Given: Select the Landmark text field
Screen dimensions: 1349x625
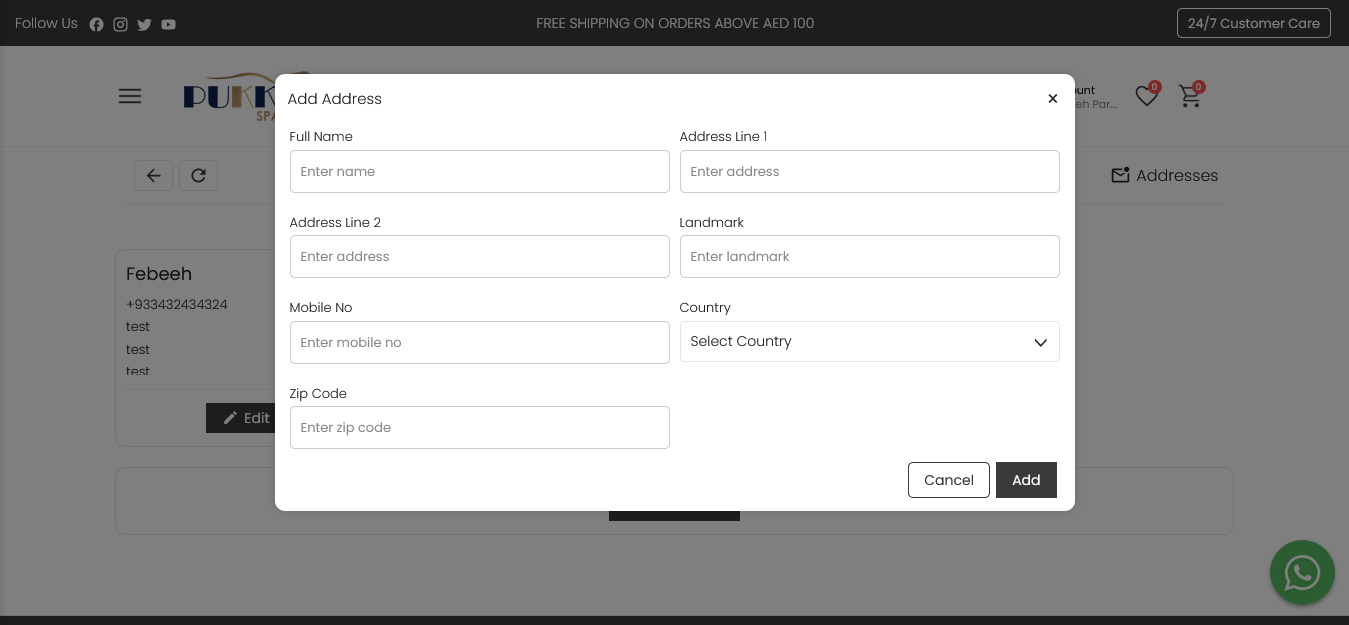Looking at the screenshot, I should [869, 257].
